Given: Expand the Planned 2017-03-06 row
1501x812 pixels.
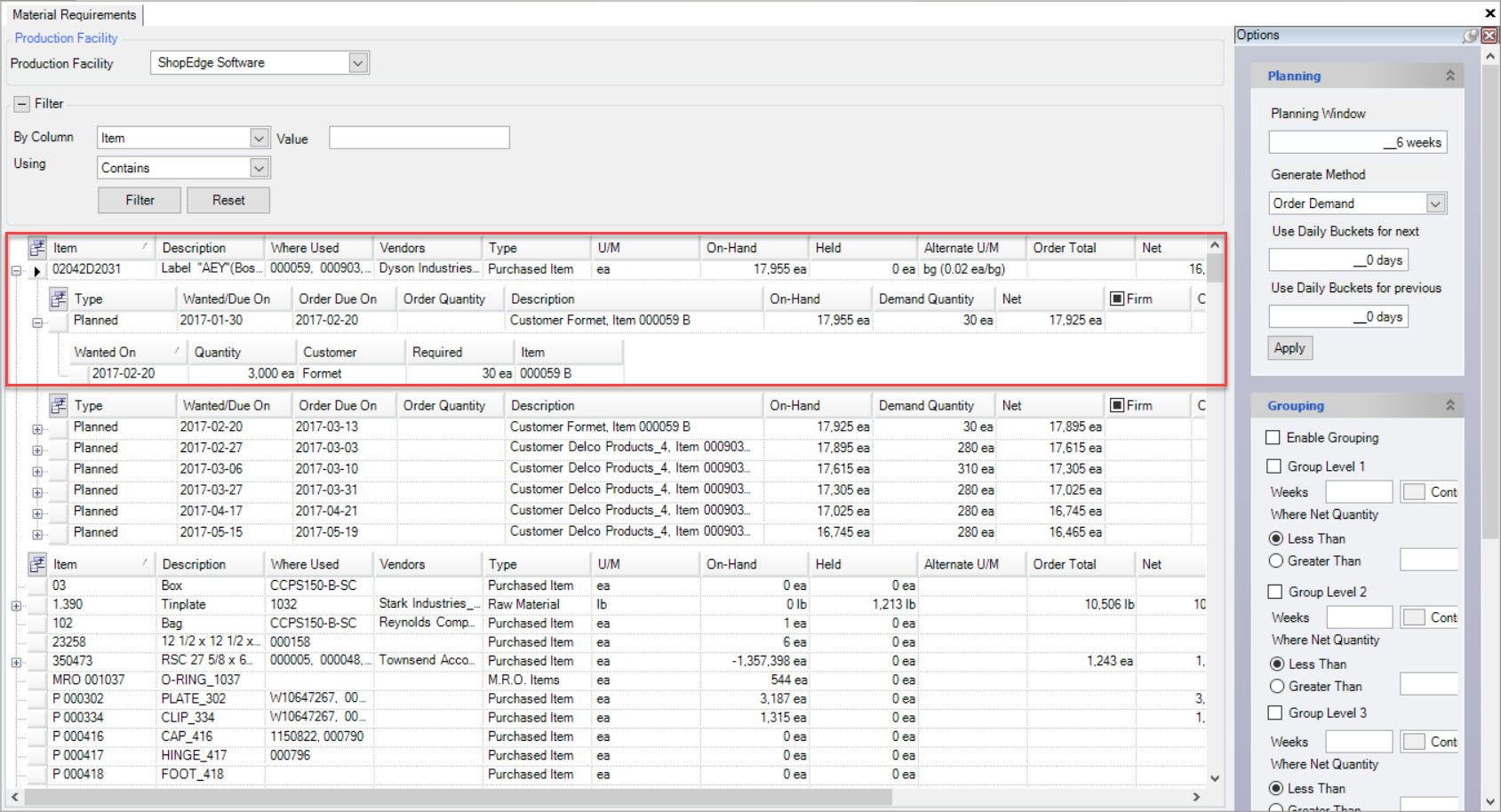Looking at the screenshot, I should [37, 471].
